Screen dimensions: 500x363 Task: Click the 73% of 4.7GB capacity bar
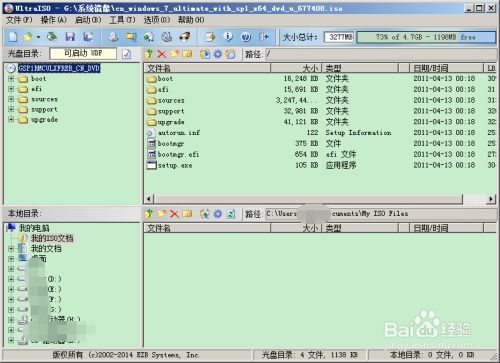426,37
